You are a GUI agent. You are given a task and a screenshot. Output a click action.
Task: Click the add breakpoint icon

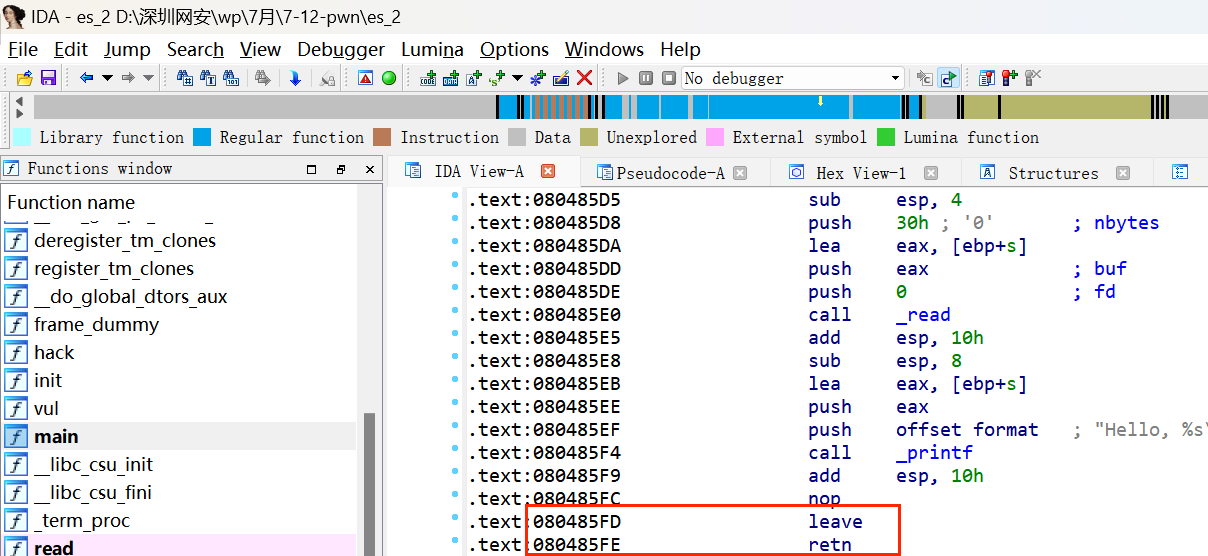click(x=1010, y=78)
